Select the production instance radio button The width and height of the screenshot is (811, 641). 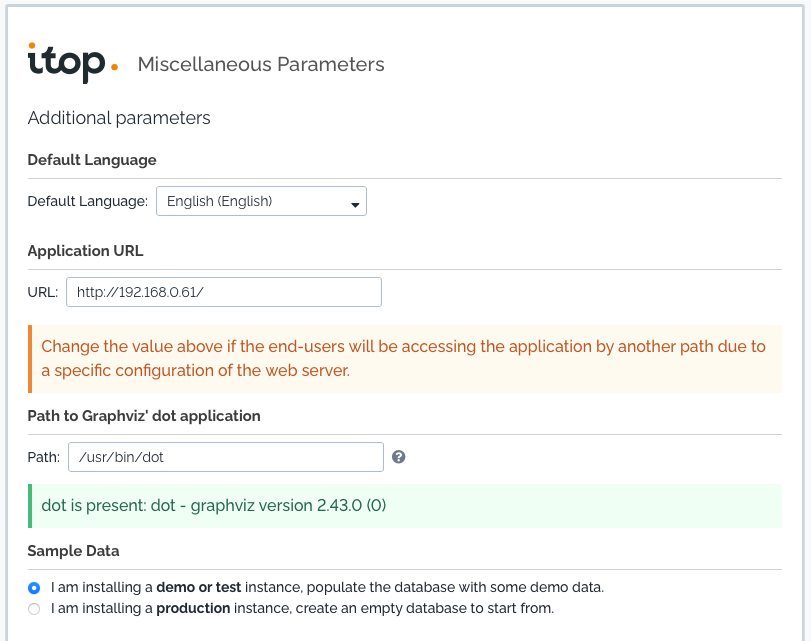(x=34, y=608)
